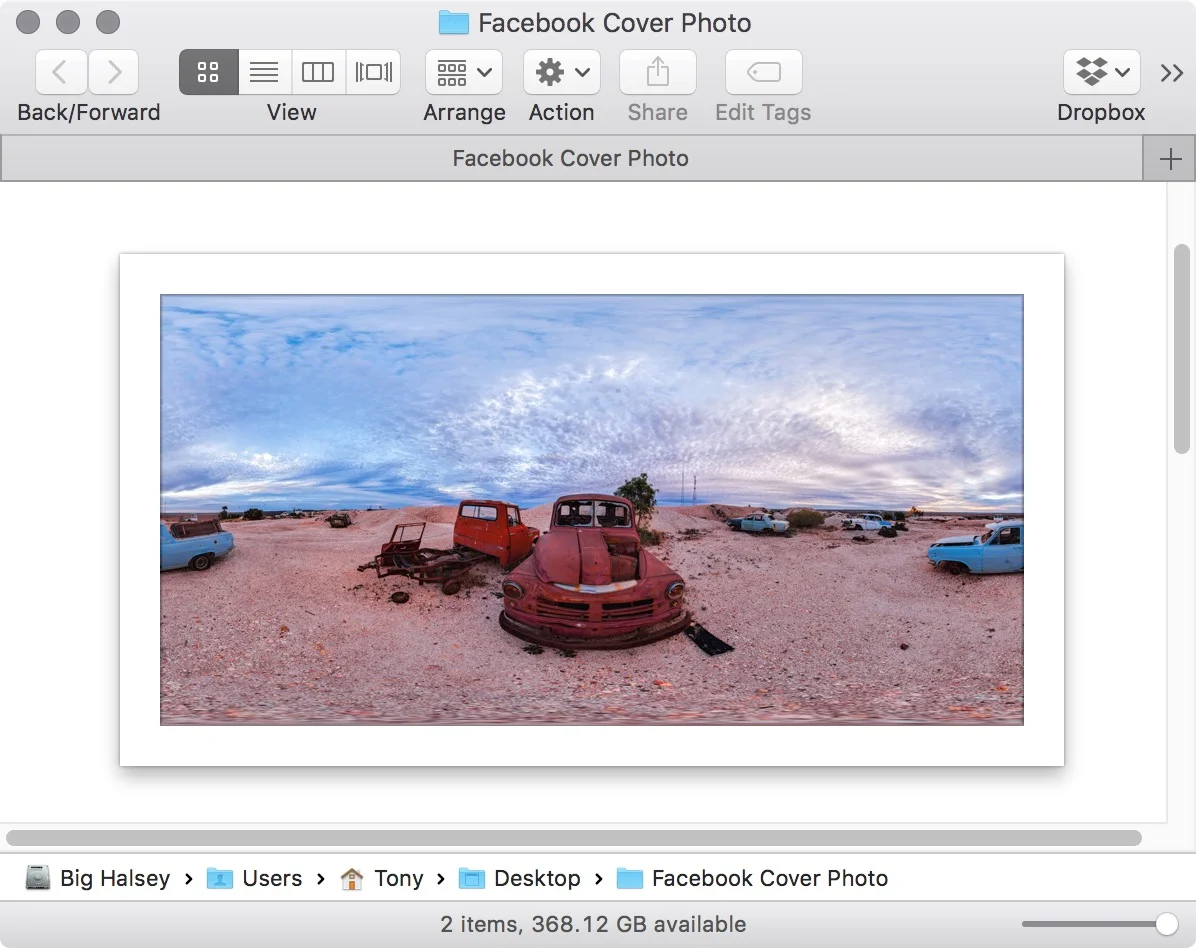
Task: Switch to column view mode
Action: tap(318, 71)
